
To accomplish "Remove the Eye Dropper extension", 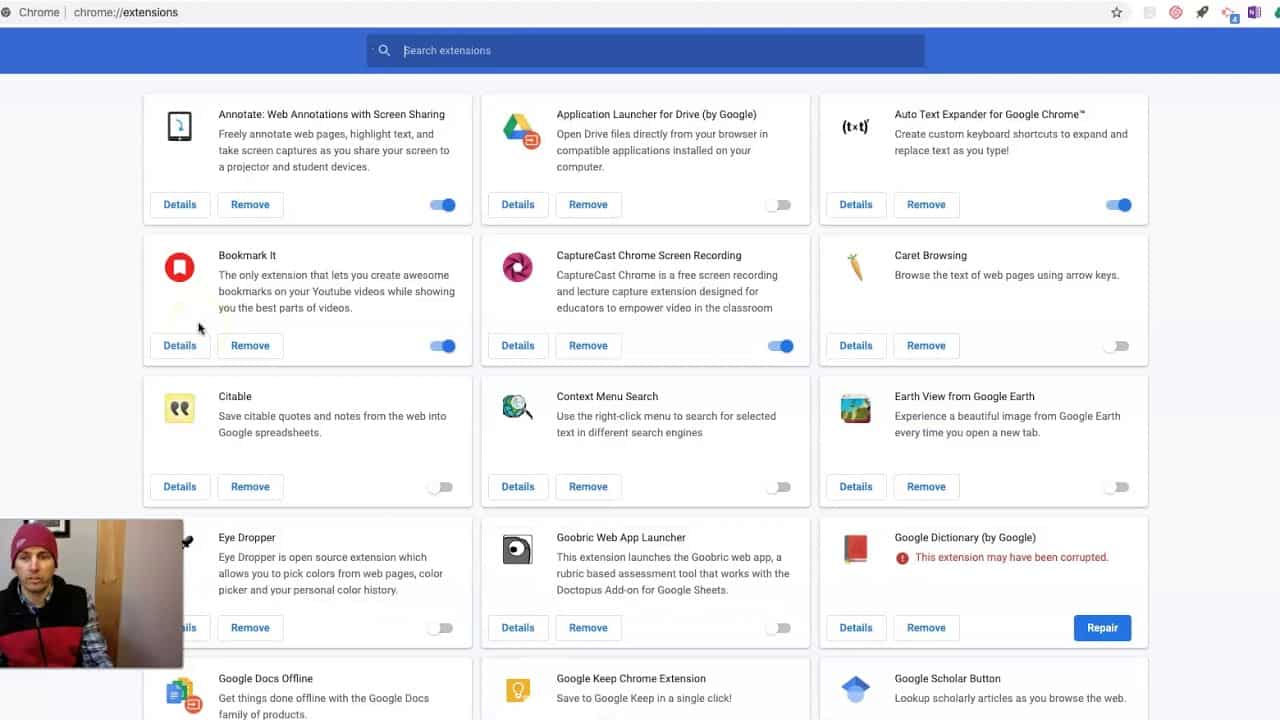I will tap(250, 628).
